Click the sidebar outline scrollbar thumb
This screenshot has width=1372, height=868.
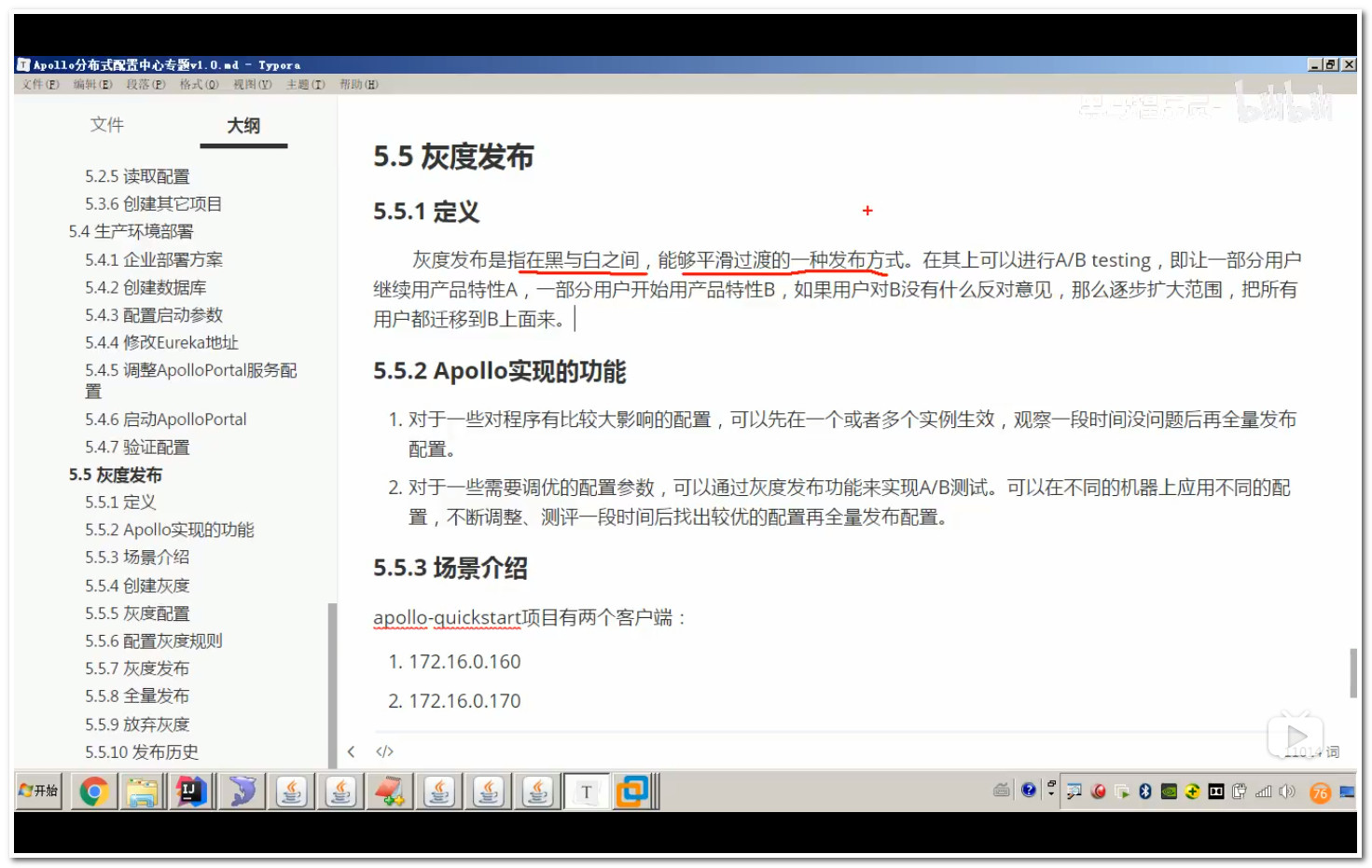pos(332,685)
